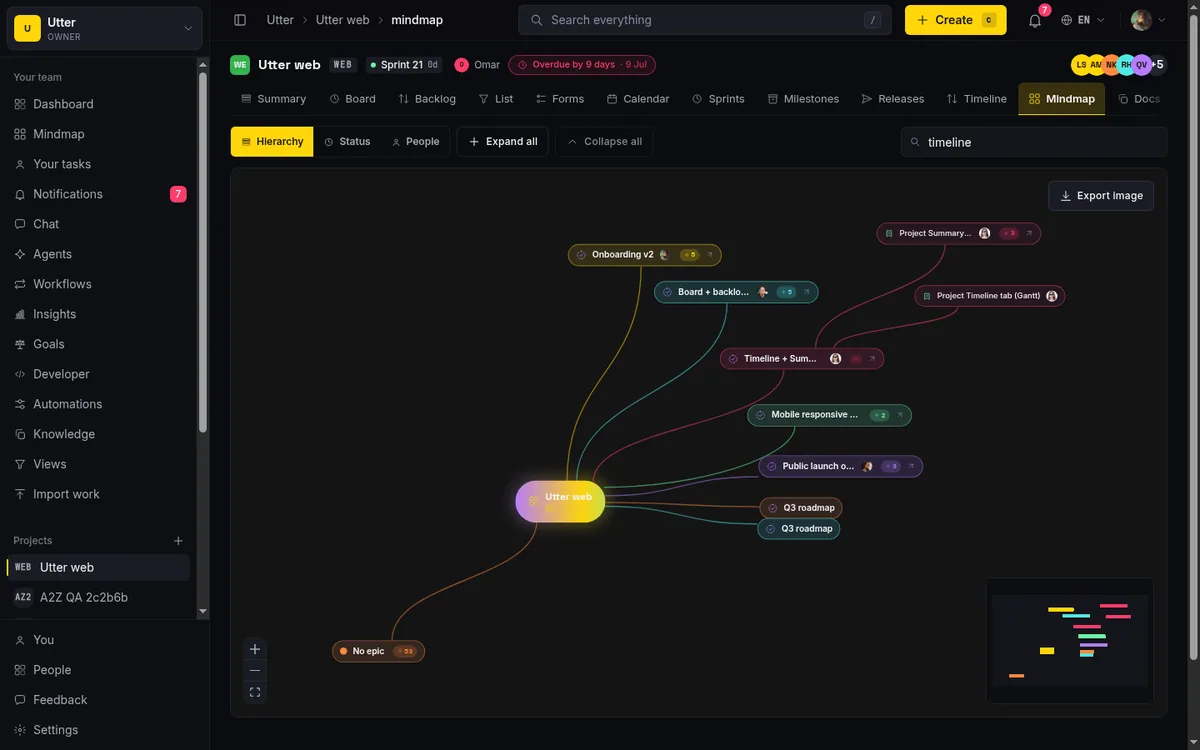This screenshot has height=750, width=1200.
Task: Open Board + backlog node arrow icon
Action: click(x=807, y=292)
